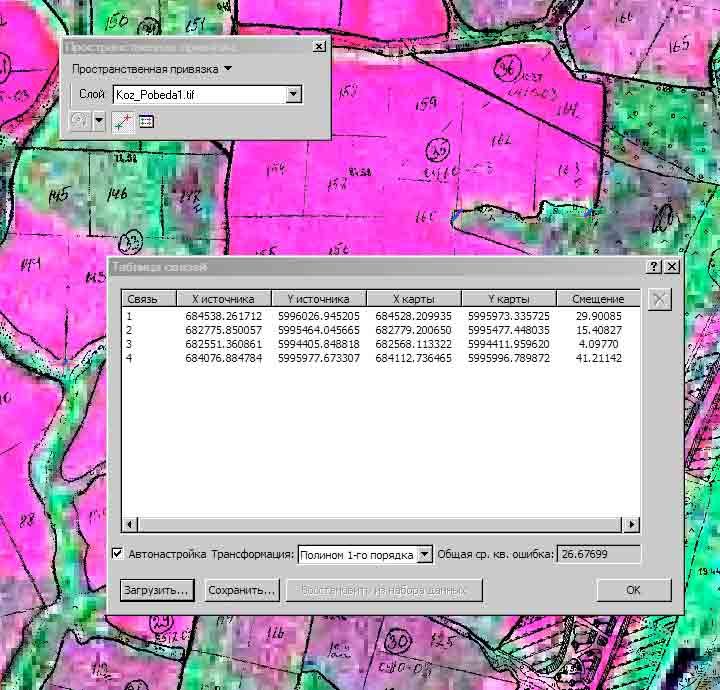This screenshot has width=720, height=690.
Task: Select link row 1 in the table
Action: (x=380, y=316)
